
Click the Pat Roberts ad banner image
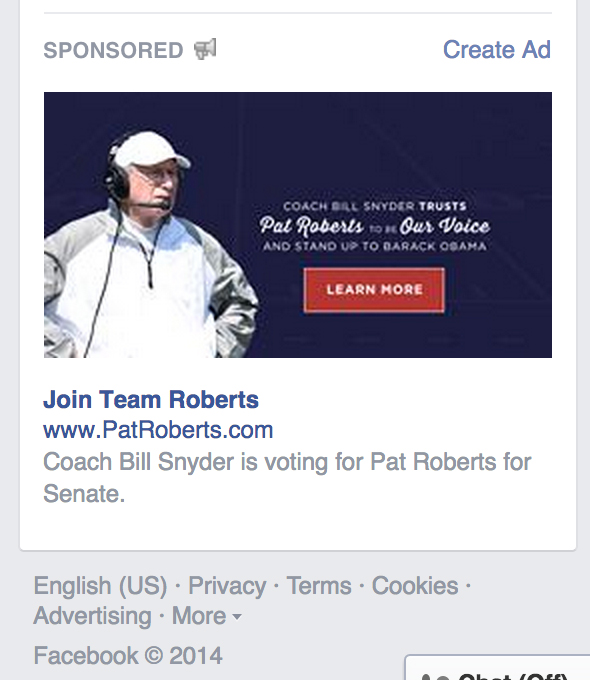click(298, 225)
